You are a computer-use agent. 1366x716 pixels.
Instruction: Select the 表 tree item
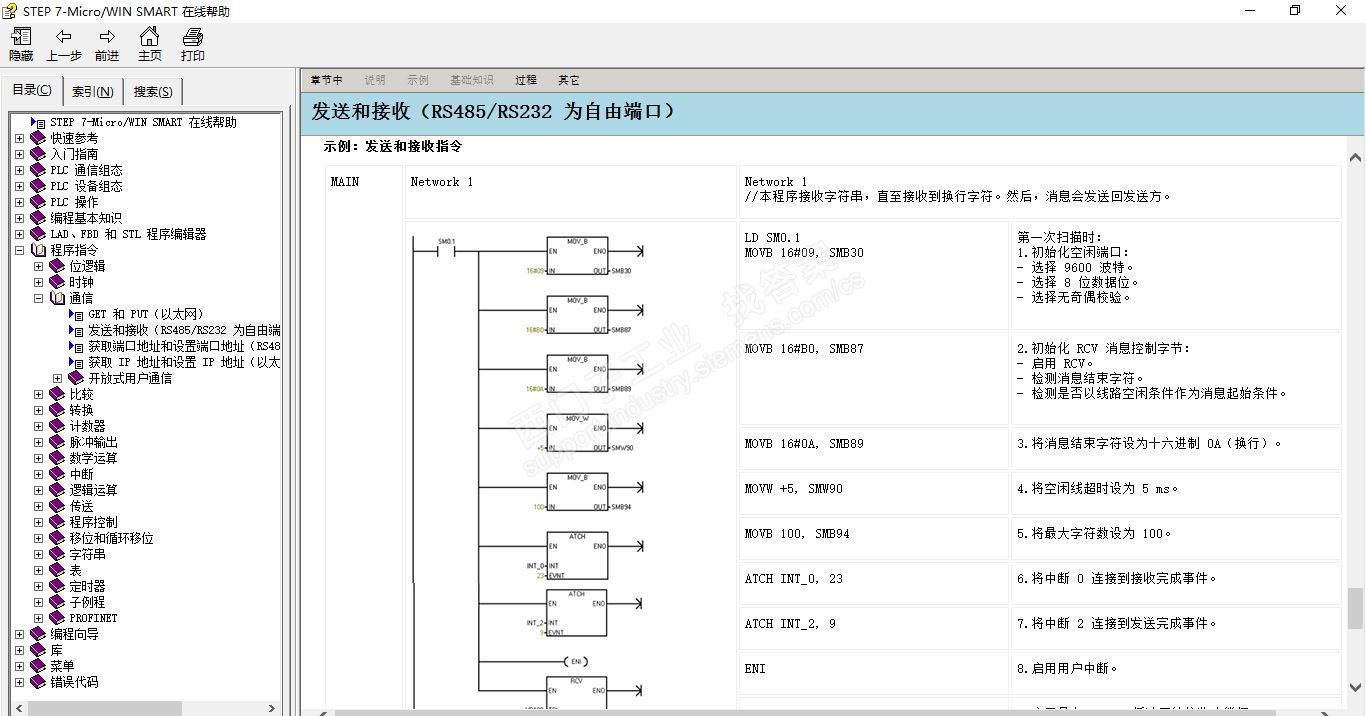click(75, 570)
